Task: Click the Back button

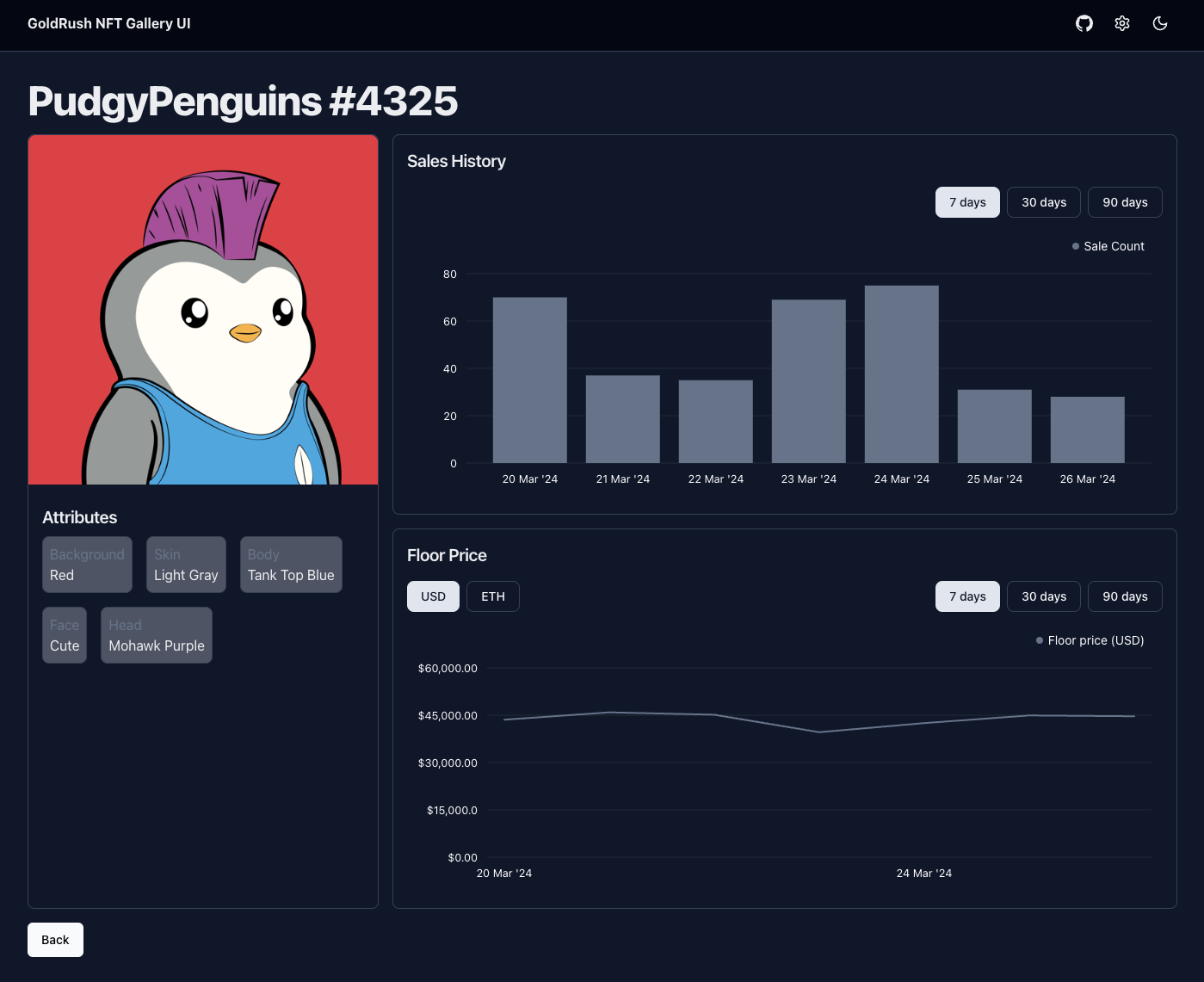Action: (55, 940)
